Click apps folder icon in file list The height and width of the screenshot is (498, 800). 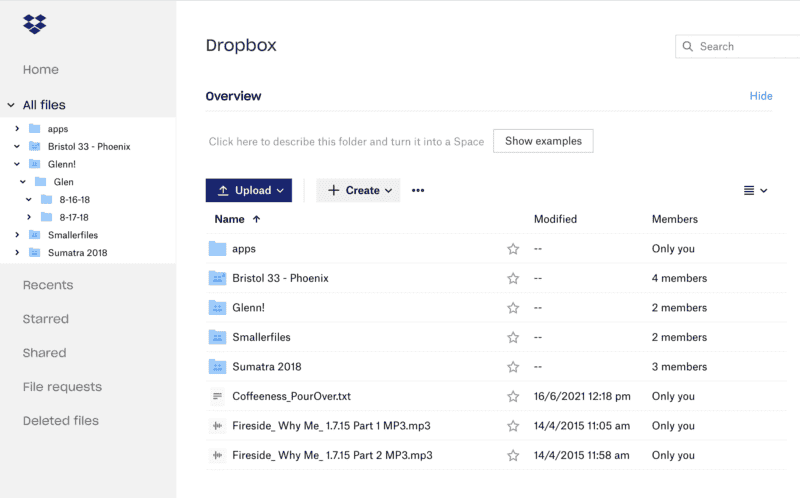pyautogui.click(x=217, y=248)
